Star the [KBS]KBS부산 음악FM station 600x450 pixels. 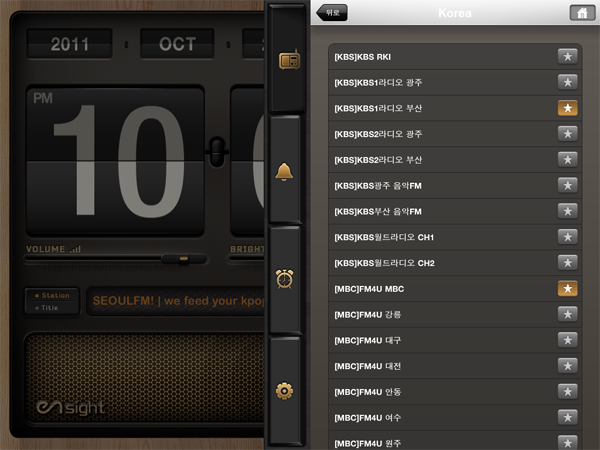point(567,211)
